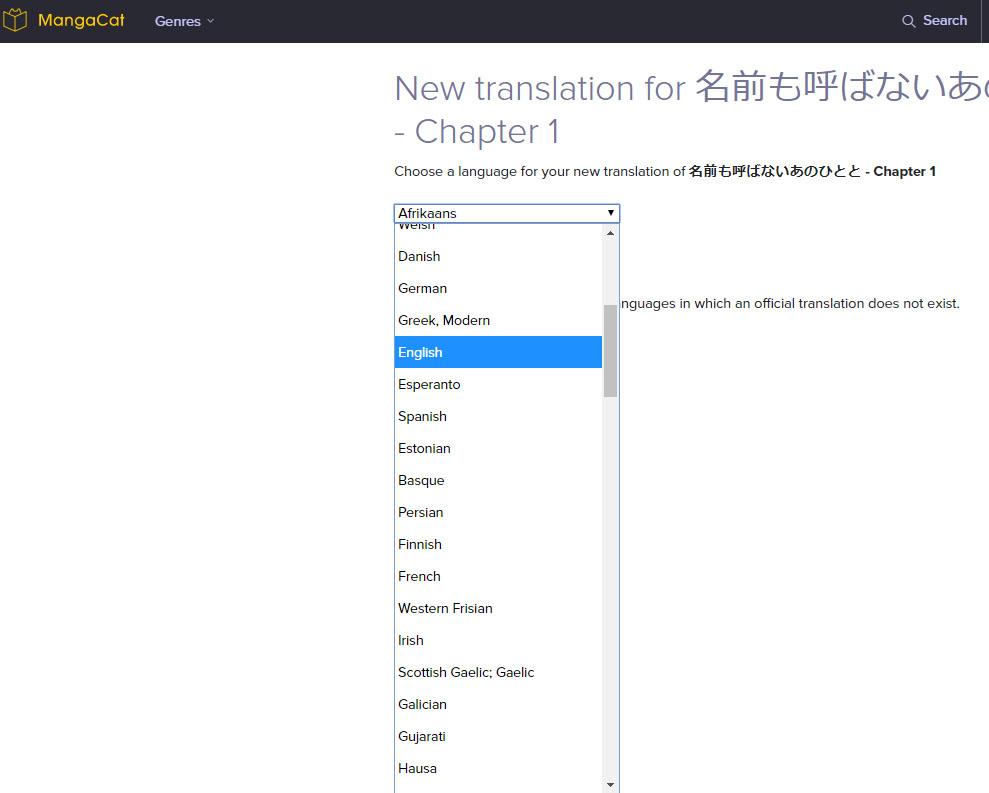Expand the Genres menu chevron

pyautogui.click(x=209, y=21)
